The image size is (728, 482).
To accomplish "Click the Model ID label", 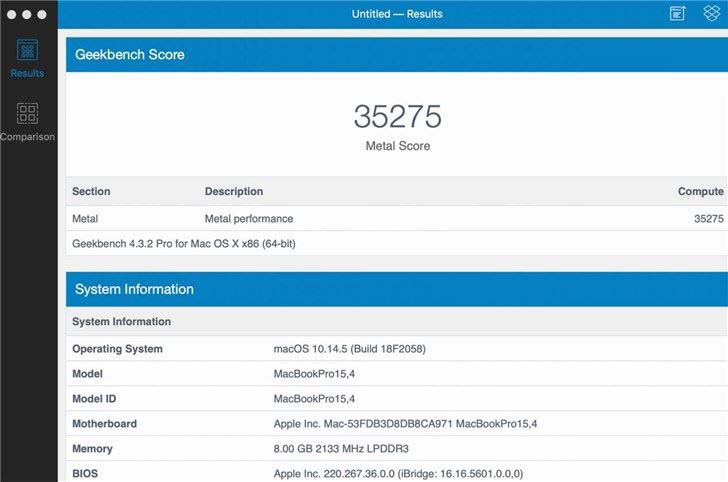I will [94, 399].
